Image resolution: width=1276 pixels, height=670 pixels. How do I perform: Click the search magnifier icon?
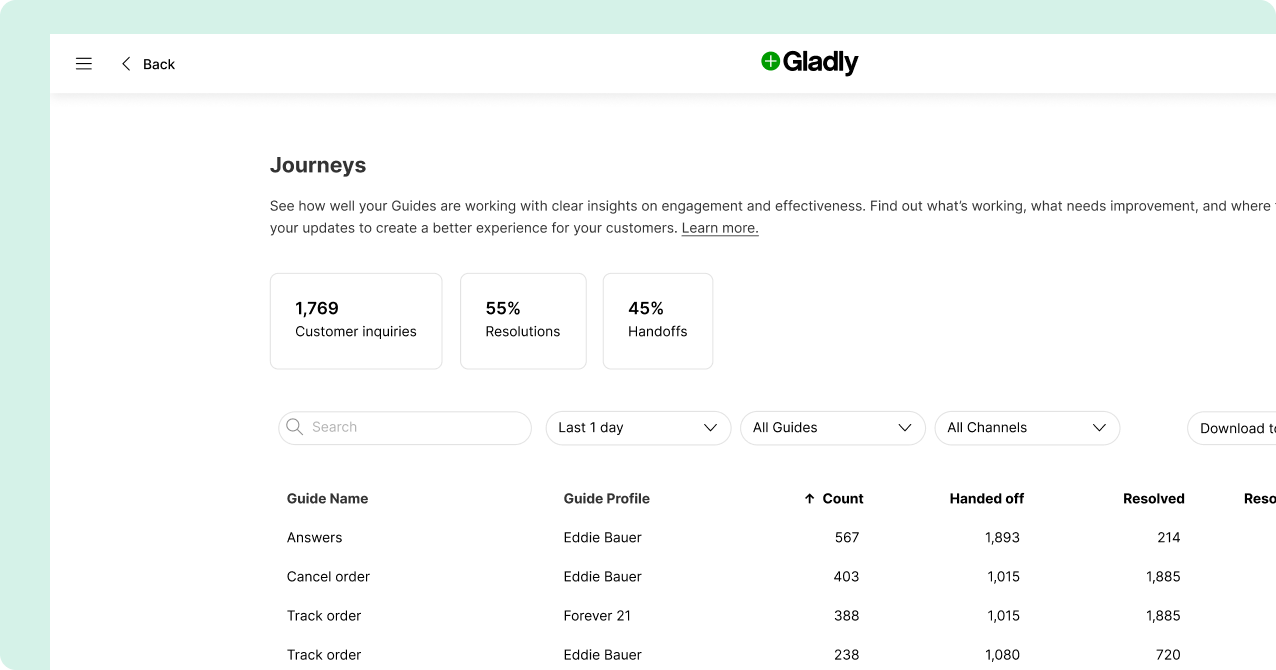[294, 427]
